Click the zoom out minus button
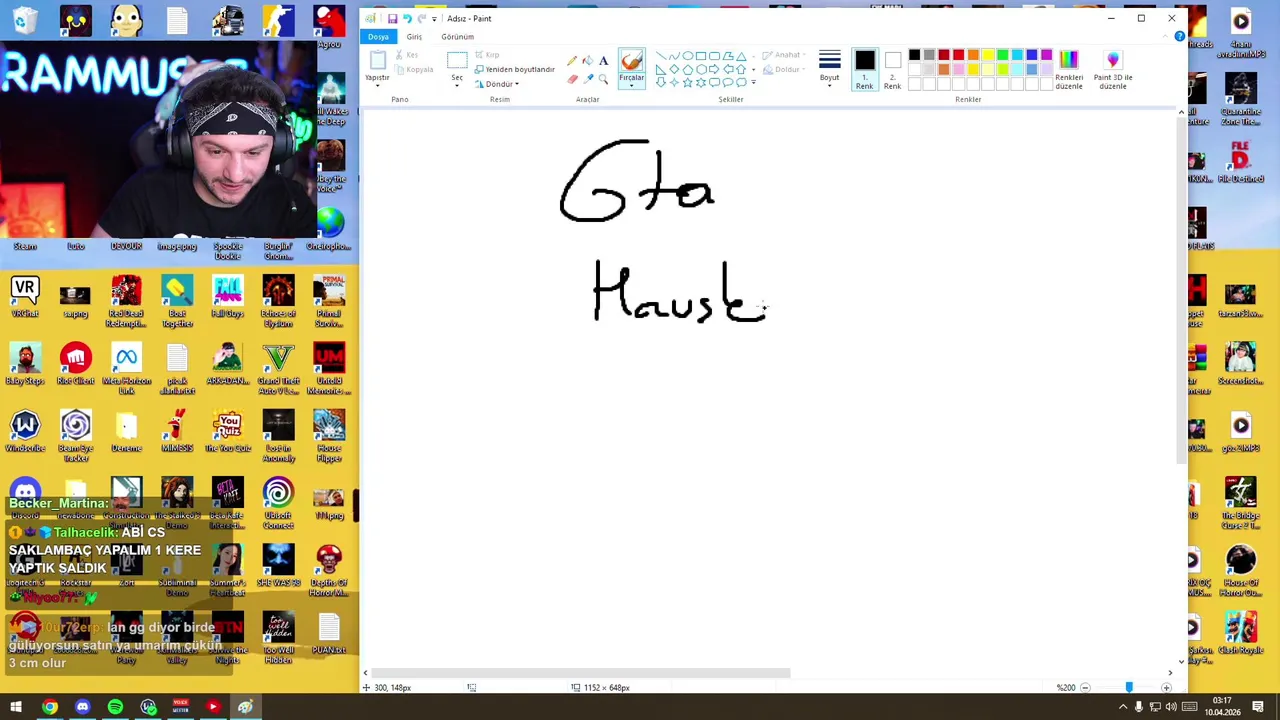 (1085, 688)
